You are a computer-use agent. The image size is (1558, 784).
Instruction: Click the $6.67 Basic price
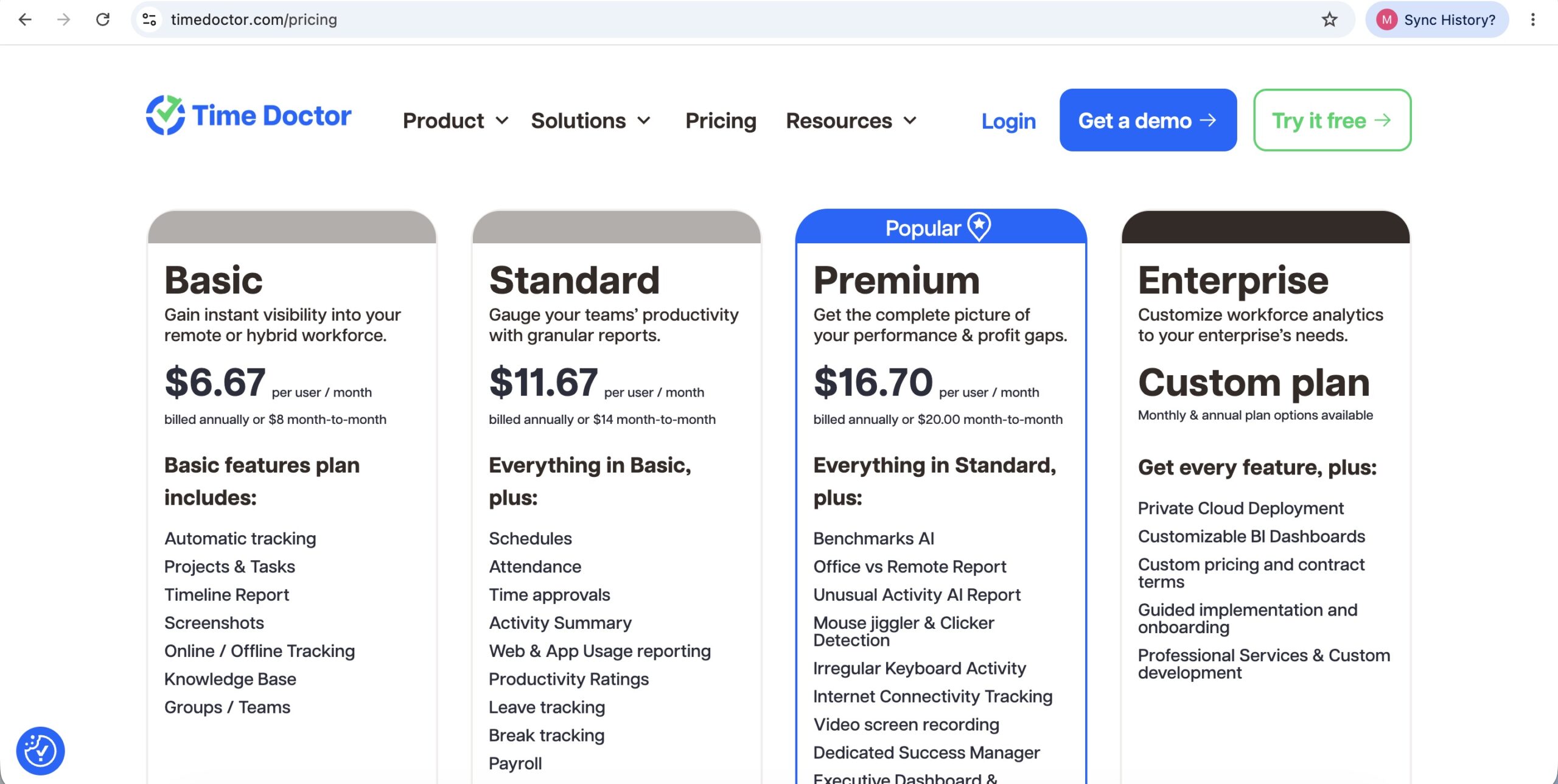[x=215, y=382]
